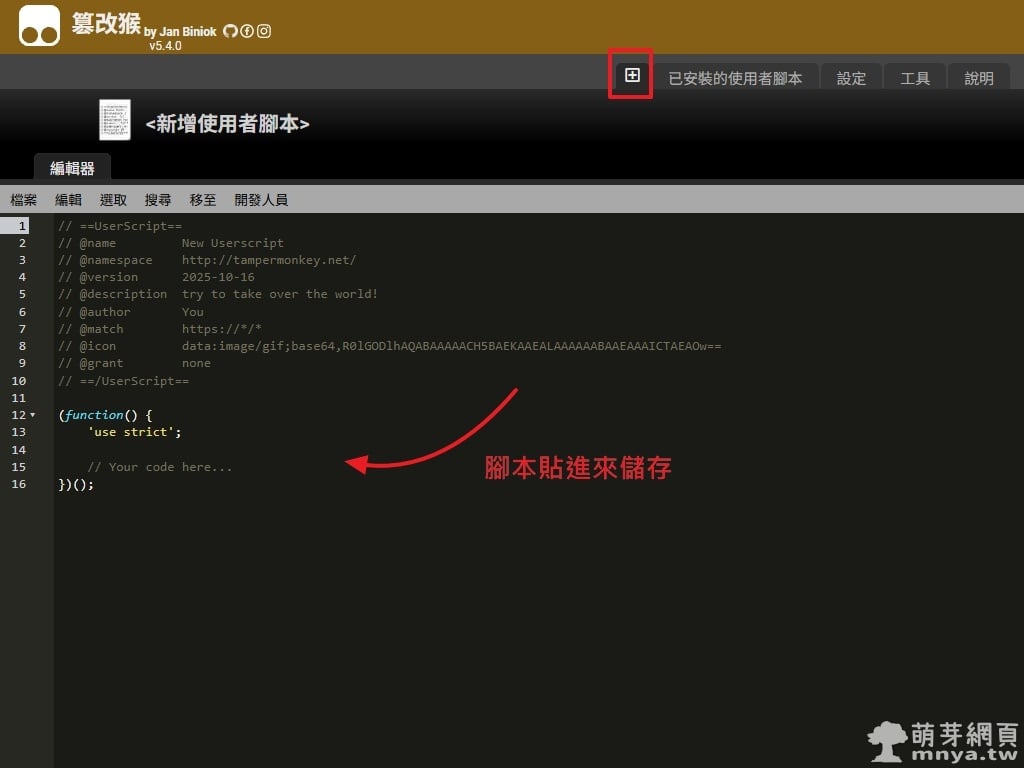Click line number 1 in the gutter
The image size is (1024, 768).
(x=21, y=226)
